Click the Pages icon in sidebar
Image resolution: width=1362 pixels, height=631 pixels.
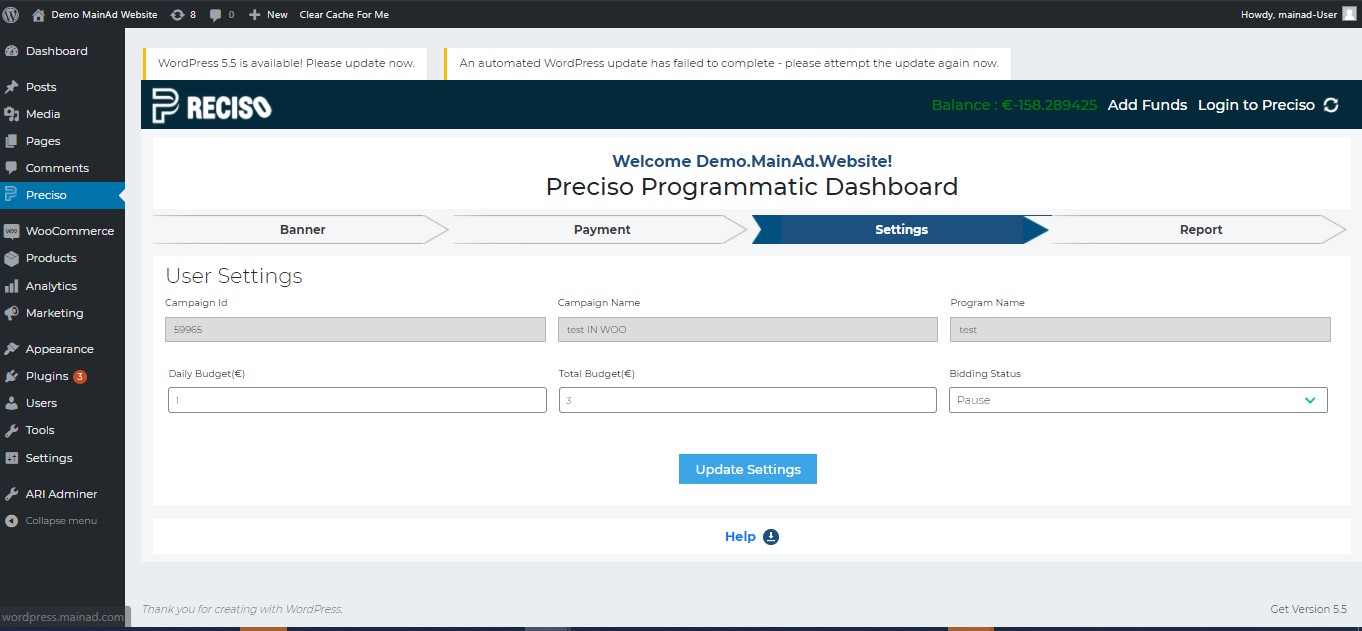point(12,141)
